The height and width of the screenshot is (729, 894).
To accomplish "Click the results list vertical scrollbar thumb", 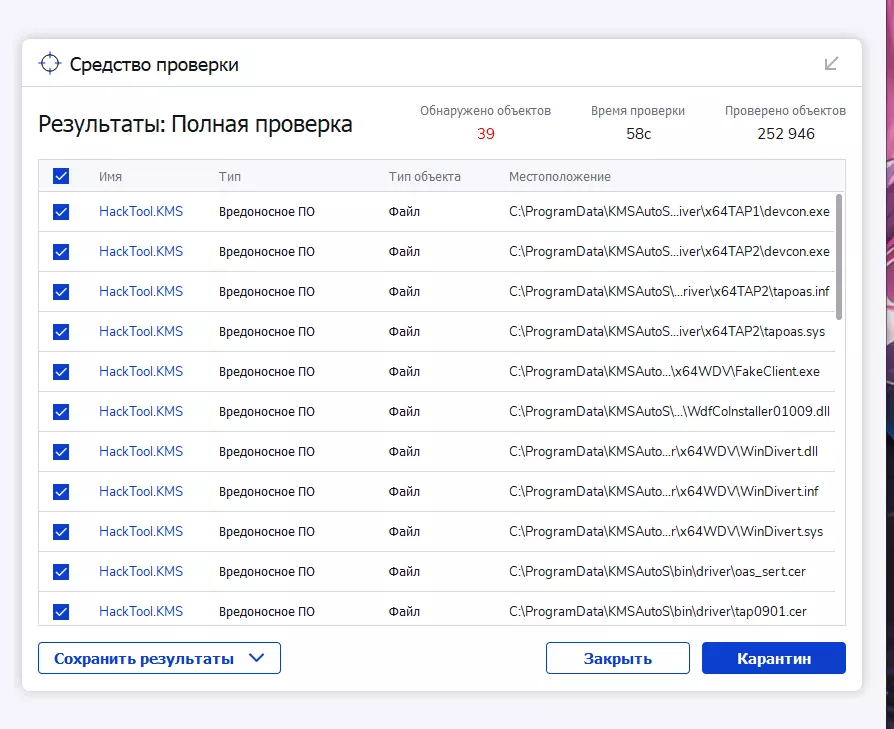I will click(x=839, y=257).
